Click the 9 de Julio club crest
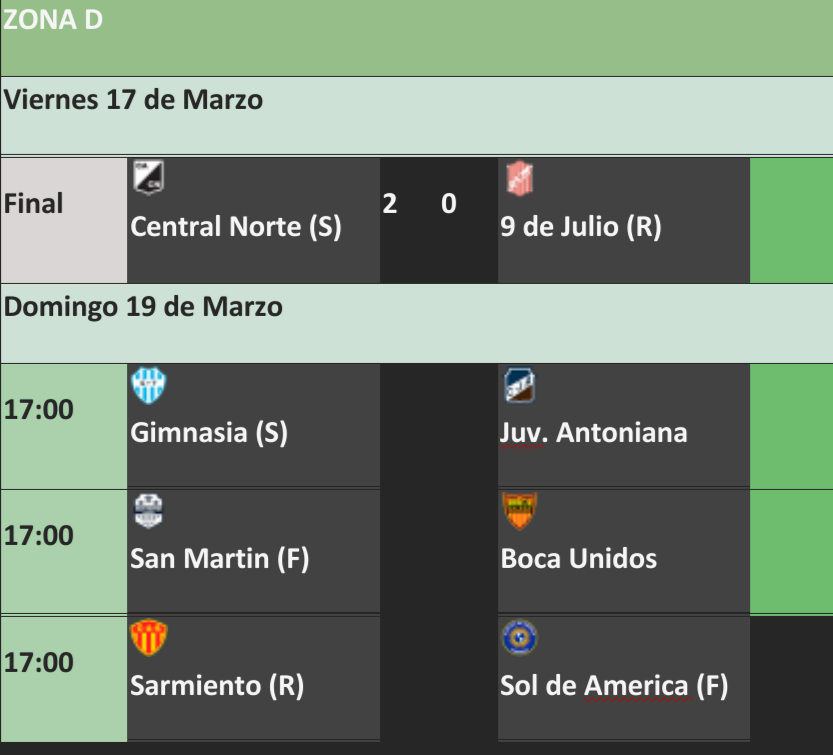833x755 pixels. (520, 179)
